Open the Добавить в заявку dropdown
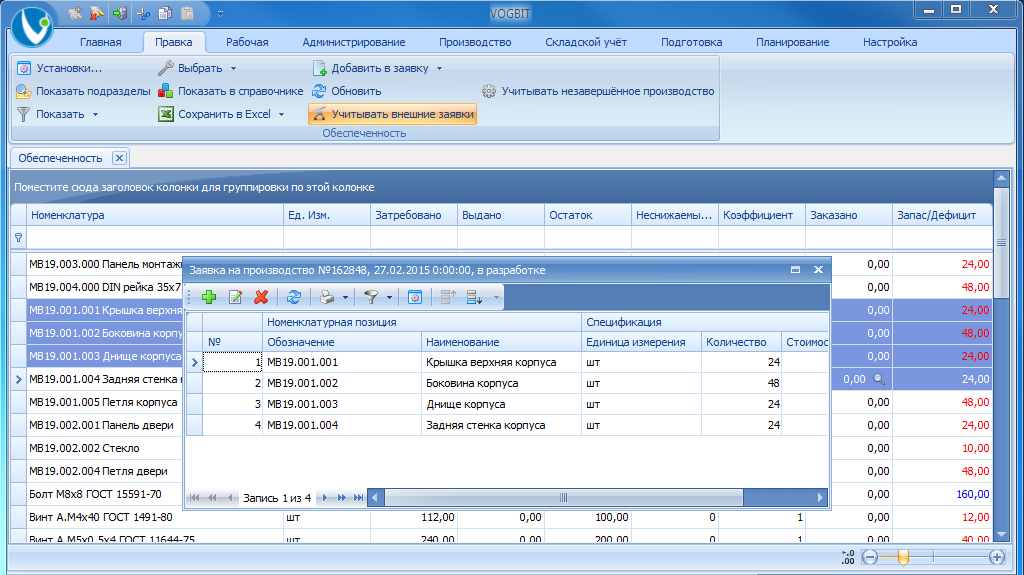Screen dimensions: 1024x575 (377, 68)
